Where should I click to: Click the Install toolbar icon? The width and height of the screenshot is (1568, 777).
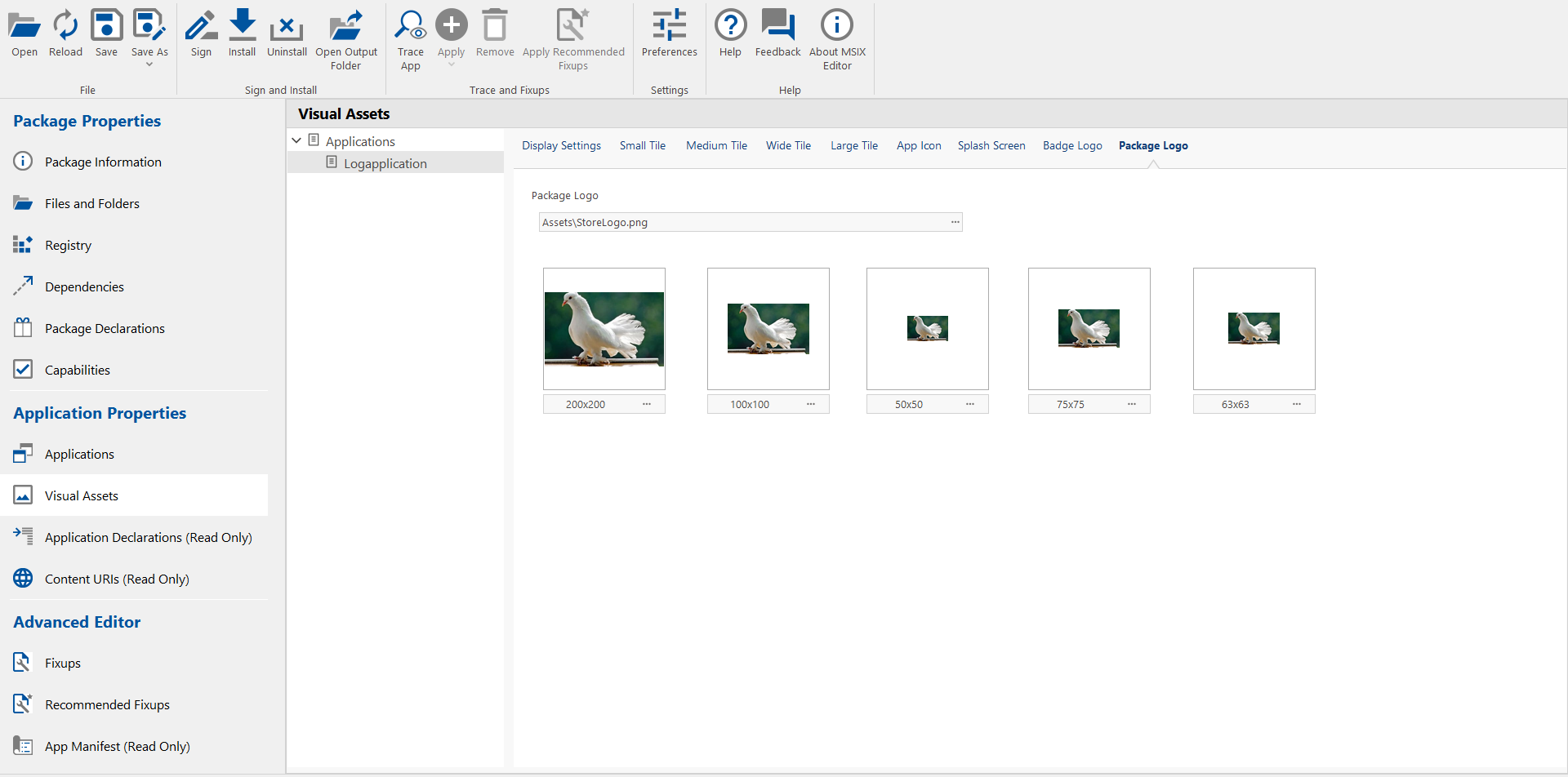(x=242, y=27)
